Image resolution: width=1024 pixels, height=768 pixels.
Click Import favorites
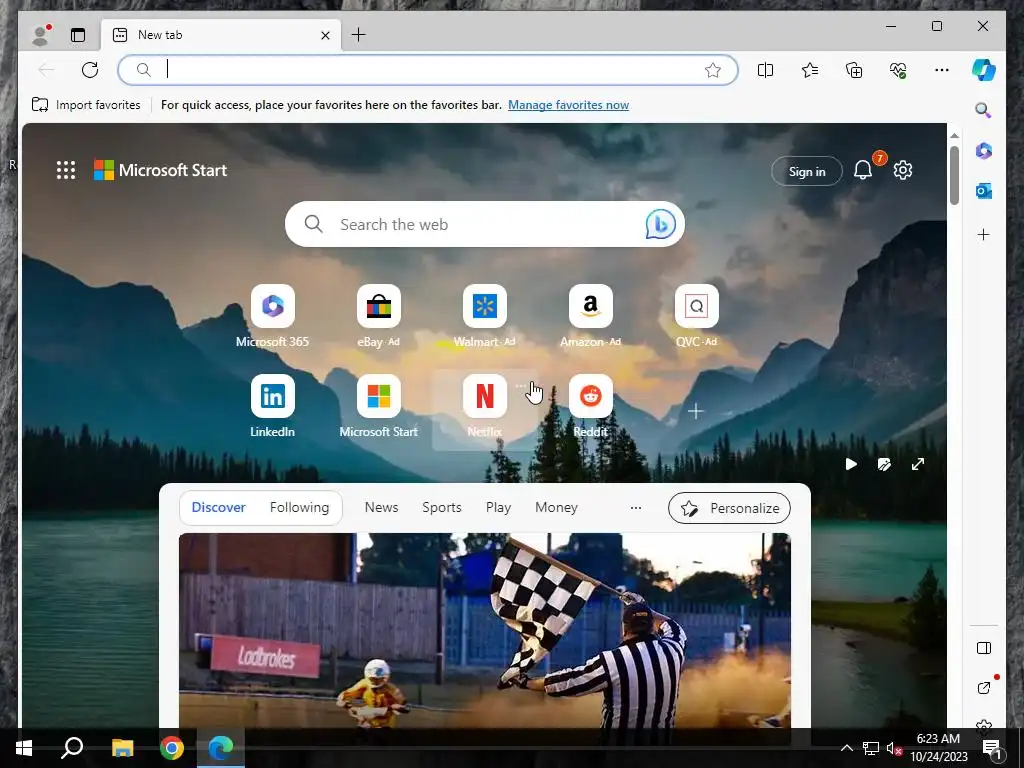point(86,104)
